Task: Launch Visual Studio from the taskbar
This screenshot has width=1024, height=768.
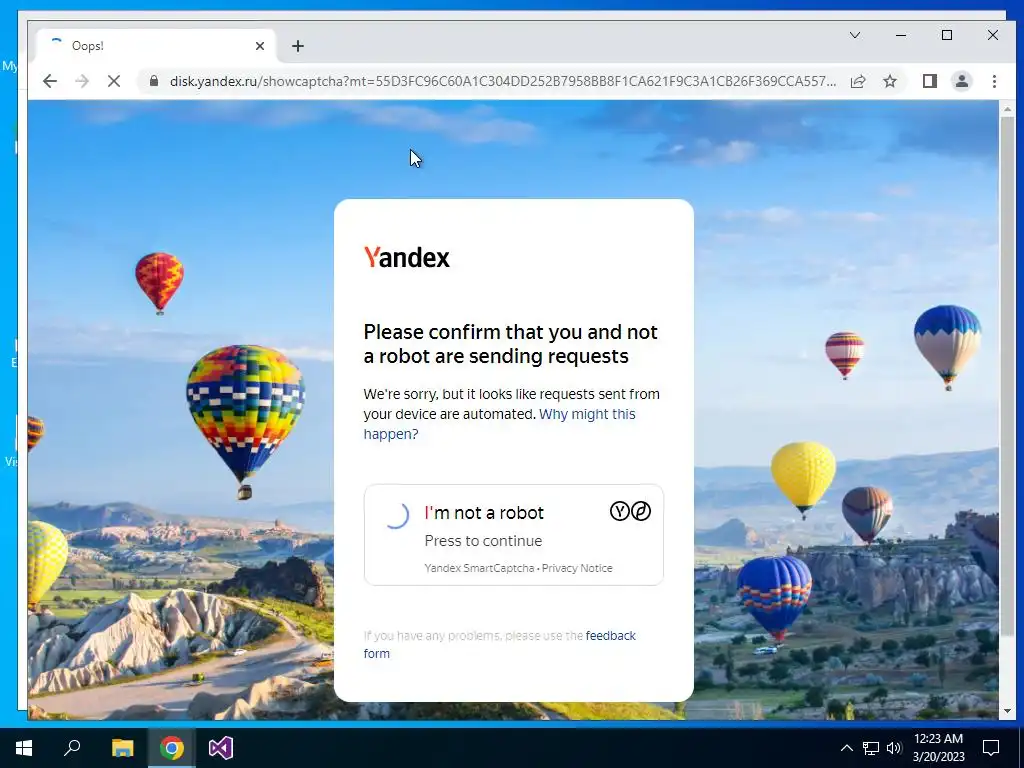Action: coord(221,748)
